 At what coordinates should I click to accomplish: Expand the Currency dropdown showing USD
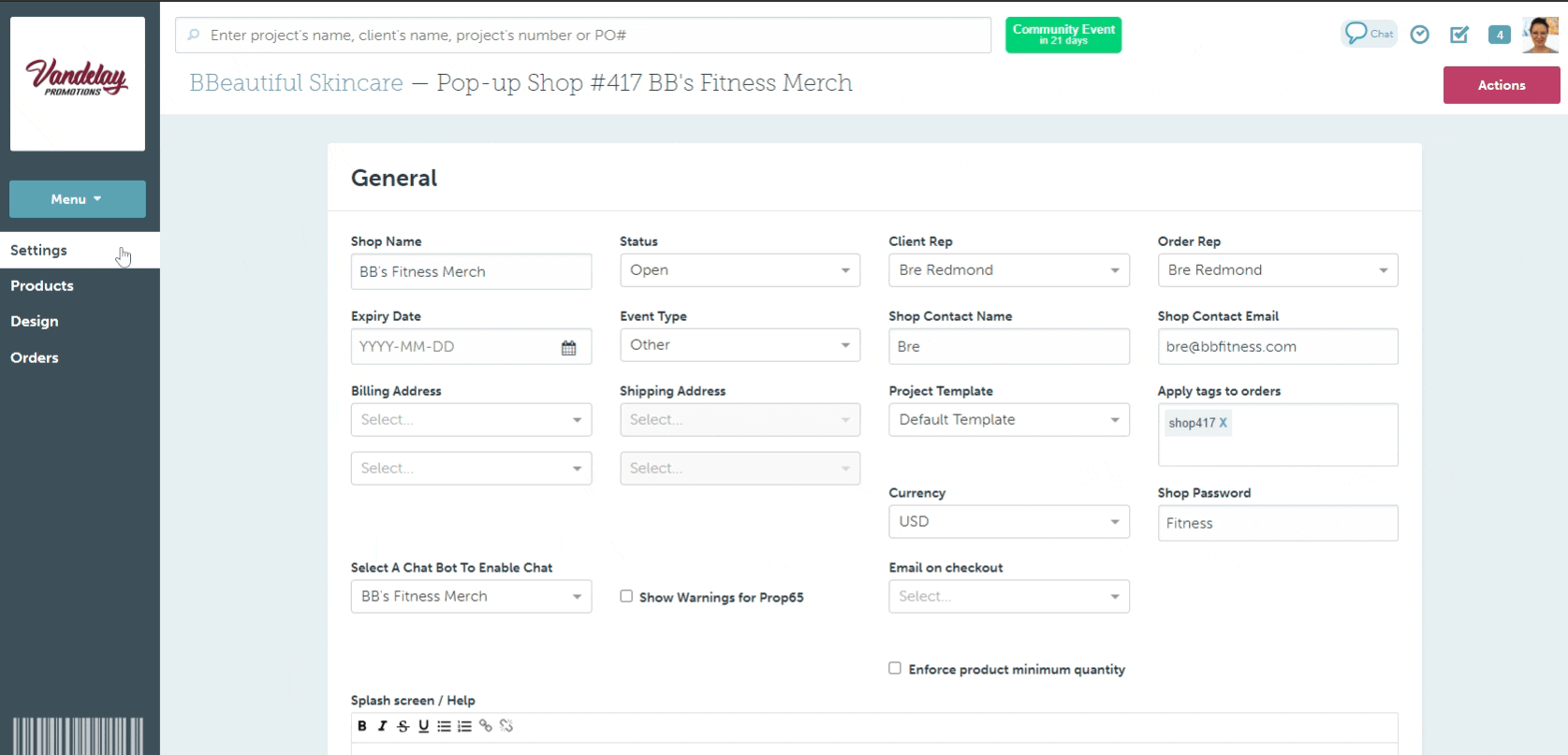[1008, 522]
